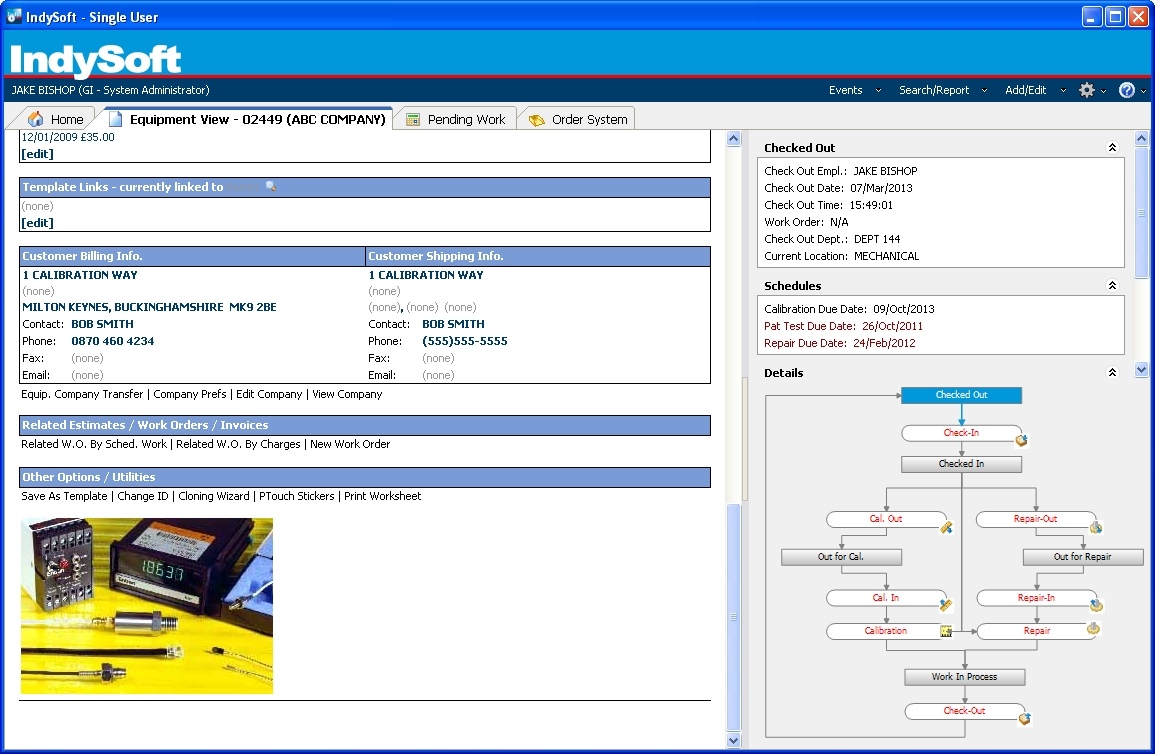This screenshot has height=754, width=1155.
Task: Collapse the Checked Out panel
Action: tap(1112, 147)
